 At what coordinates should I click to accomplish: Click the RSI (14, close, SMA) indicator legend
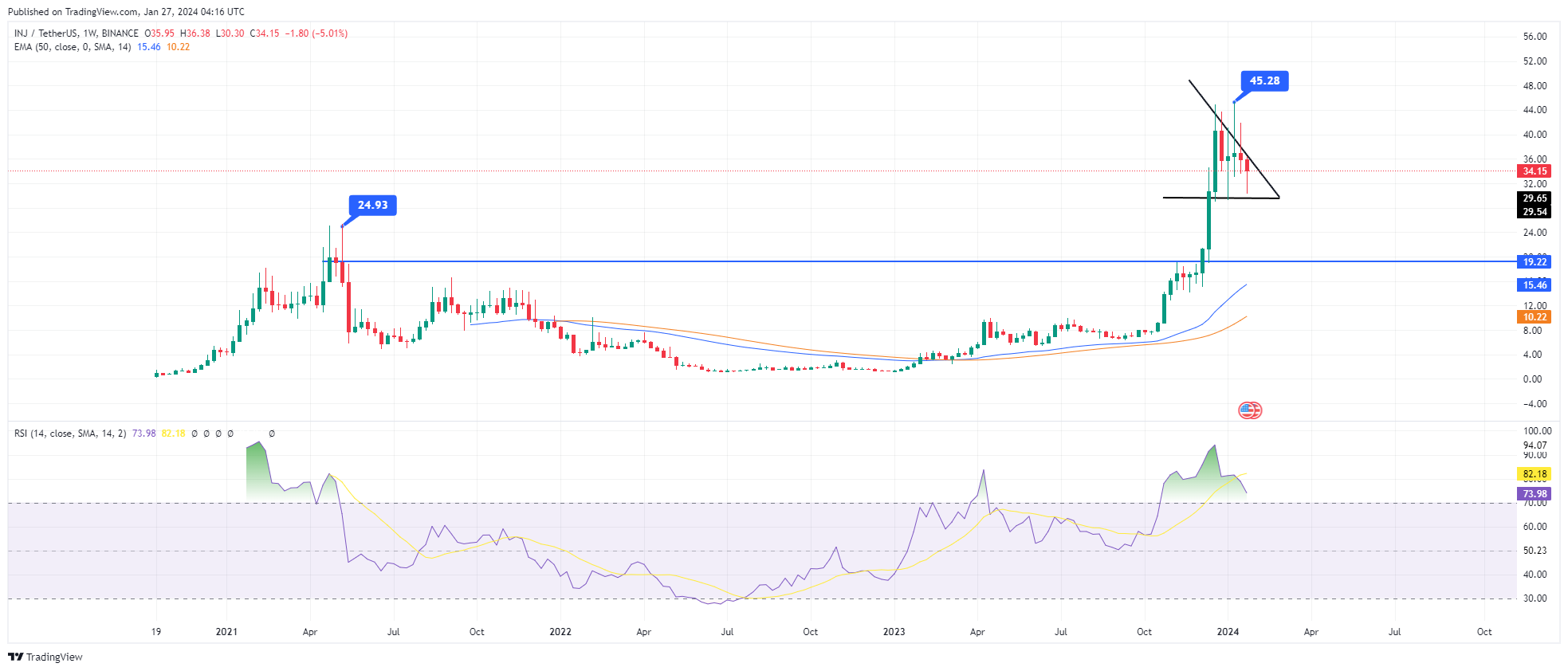pyautogui.click(x=70, y=434)
